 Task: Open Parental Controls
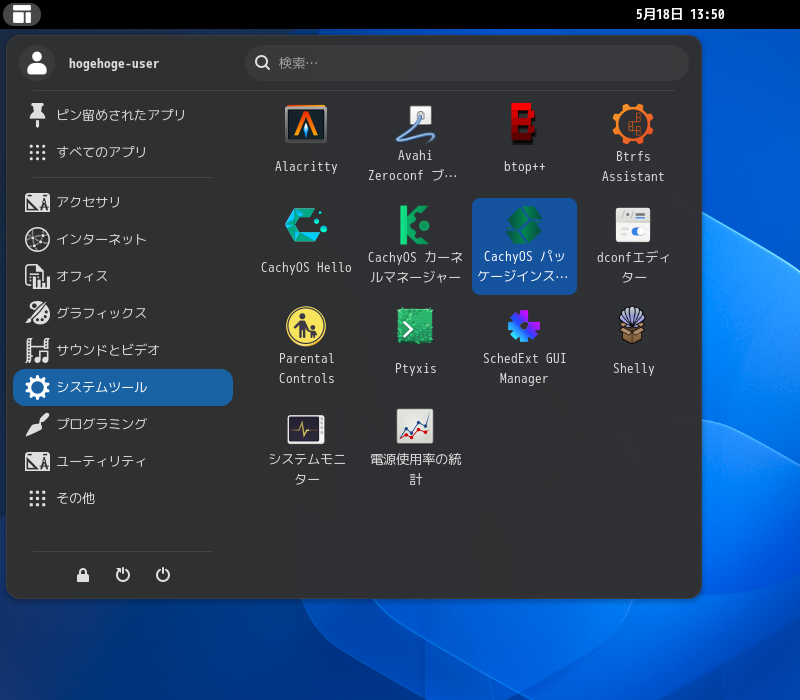coord(306,346)
